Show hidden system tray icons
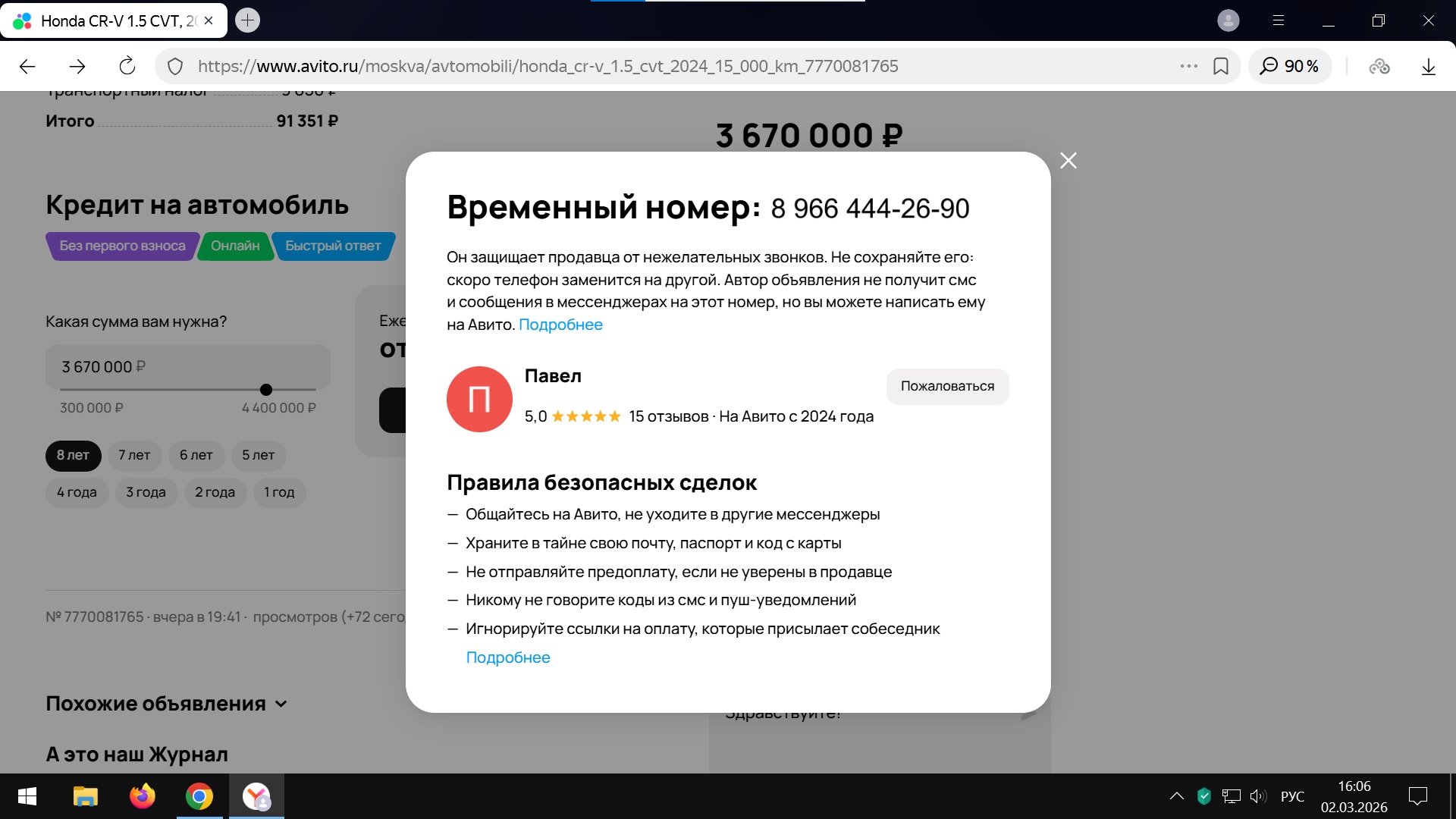 point(1176,796)
